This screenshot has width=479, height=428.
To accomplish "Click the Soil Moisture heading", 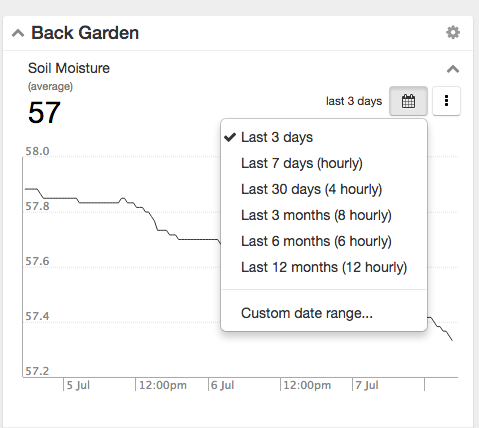I will pyautogui.click(x=69, y=68).
